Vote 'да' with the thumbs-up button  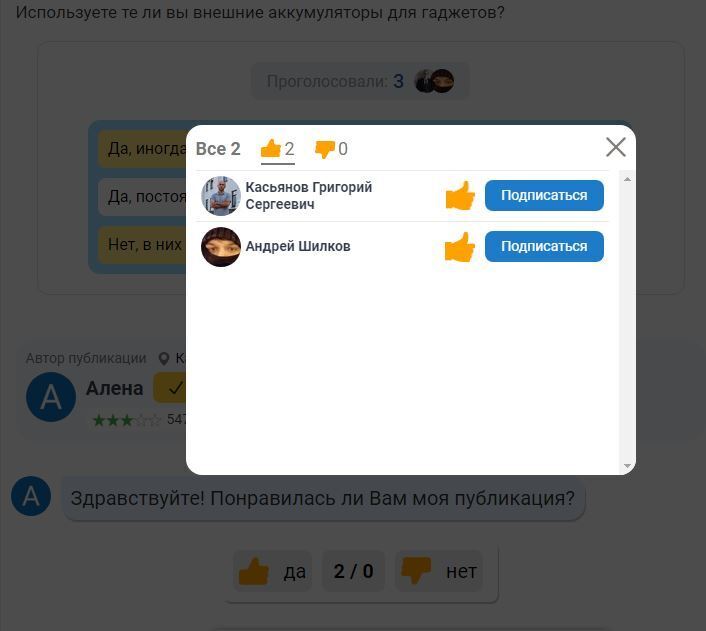click(272, 571)
